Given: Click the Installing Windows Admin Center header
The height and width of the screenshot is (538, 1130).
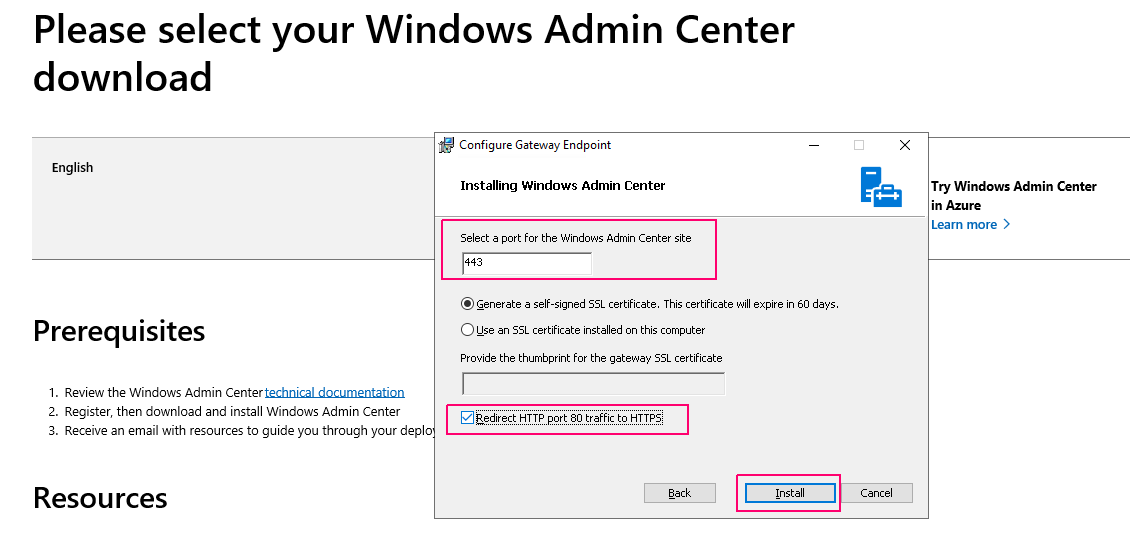Looking at the screenshot, I should (x=562, y=185).
